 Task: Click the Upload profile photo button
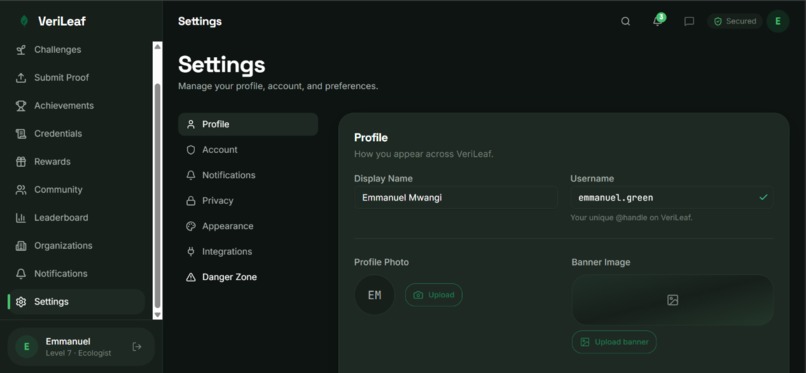click(434, 295)
